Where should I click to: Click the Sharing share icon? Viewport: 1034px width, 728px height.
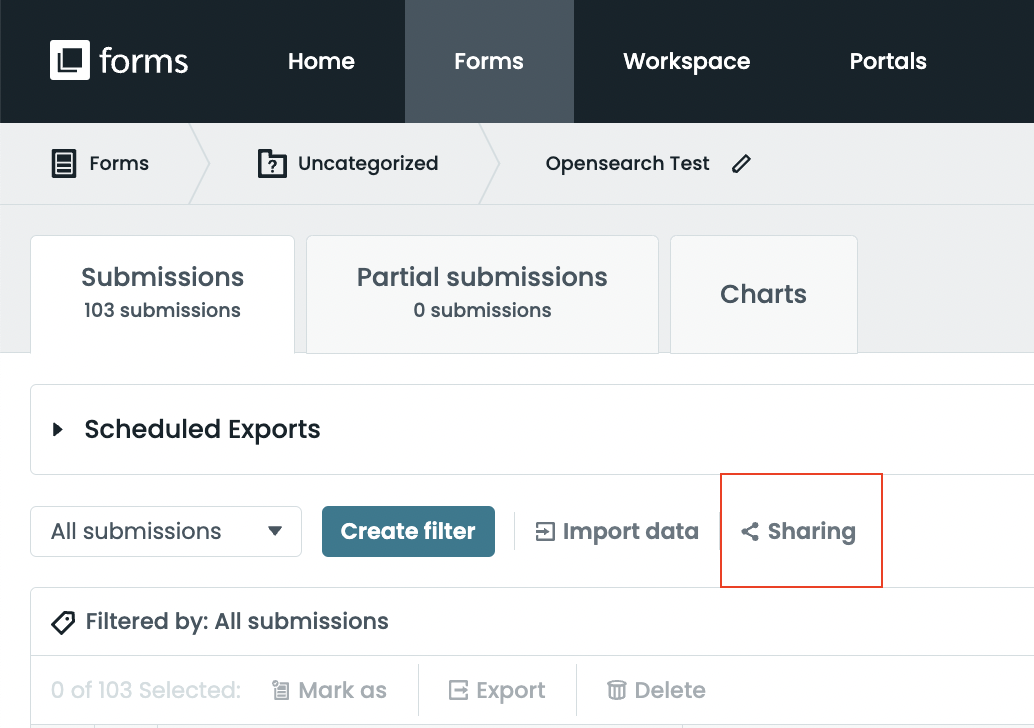(750, 532)
